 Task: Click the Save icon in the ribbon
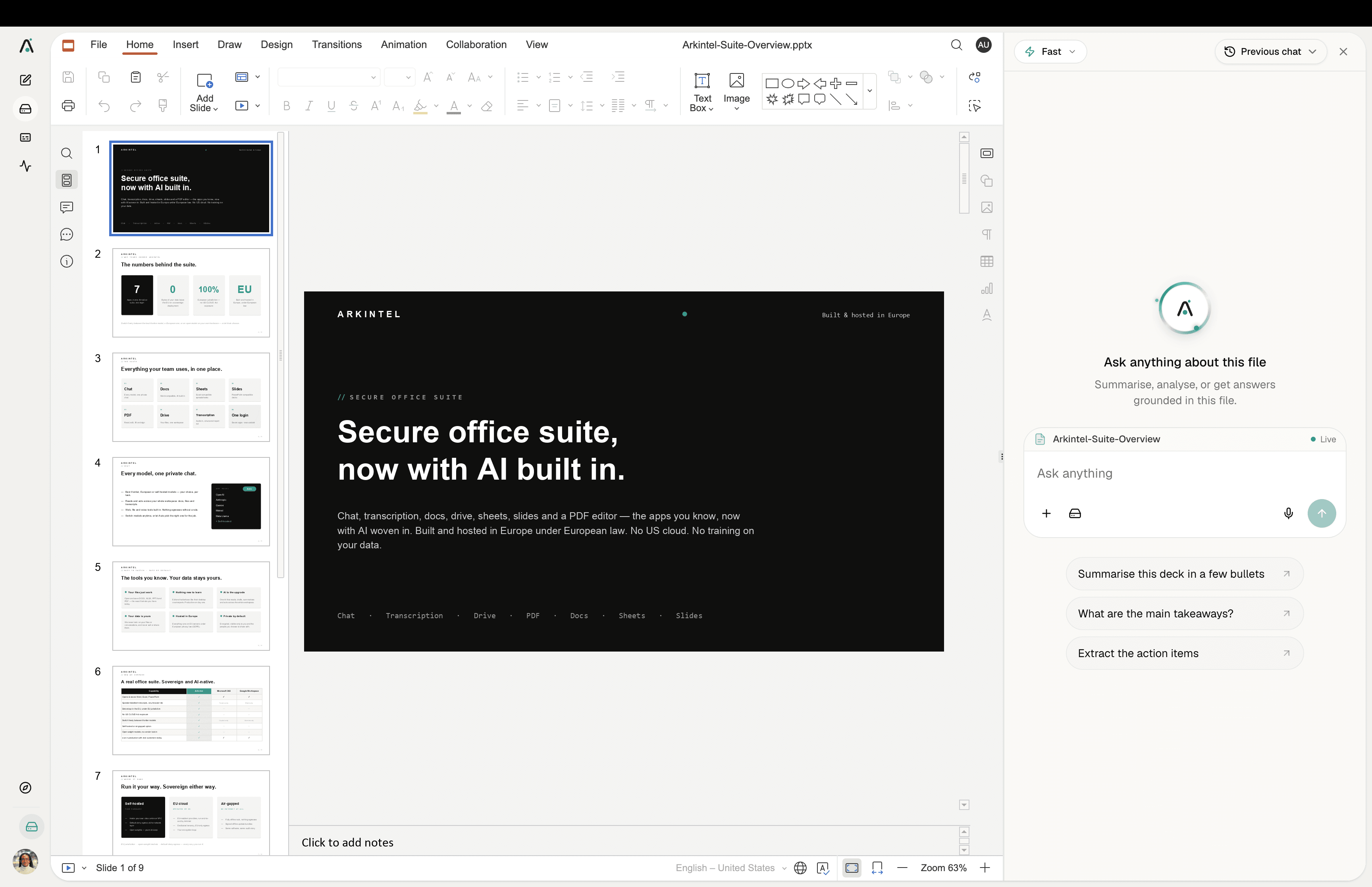(x=68, y=77)
